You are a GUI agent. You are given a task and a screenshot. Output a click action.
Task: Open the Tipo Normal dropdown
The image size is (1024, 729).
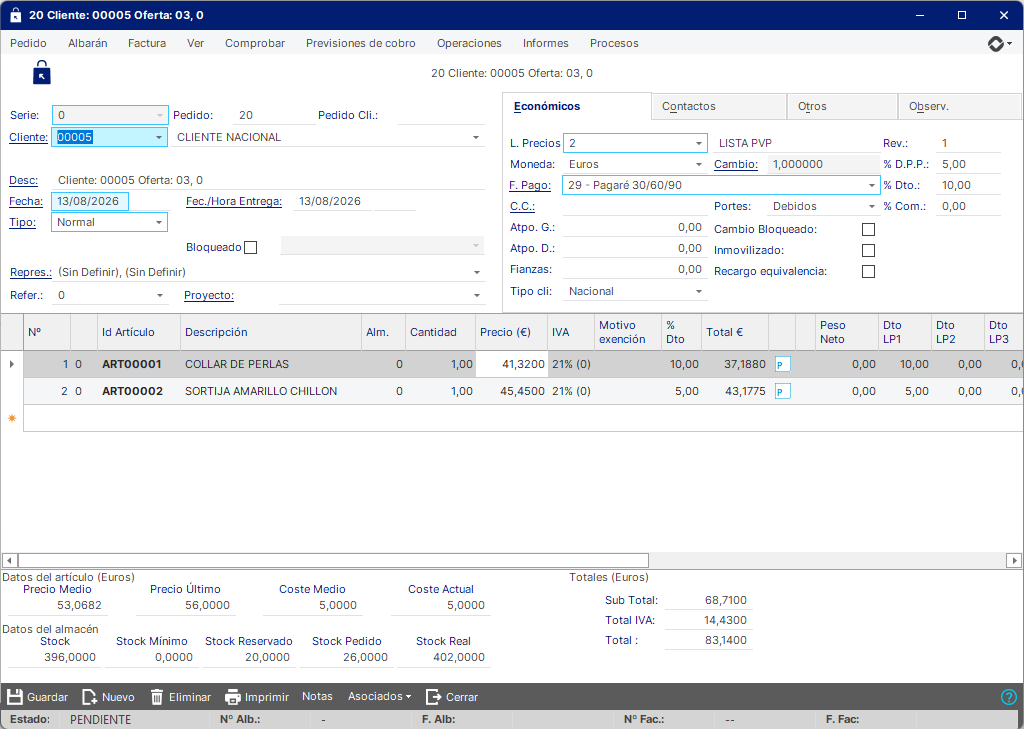click(x=159, y=223)
